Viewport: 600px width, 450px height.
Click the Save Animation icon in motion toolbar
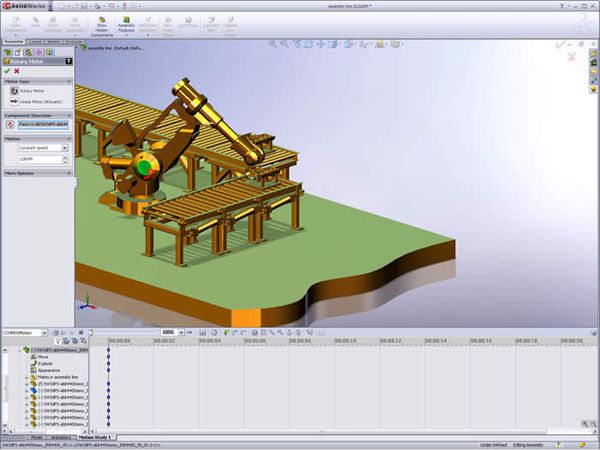point(203,333)
